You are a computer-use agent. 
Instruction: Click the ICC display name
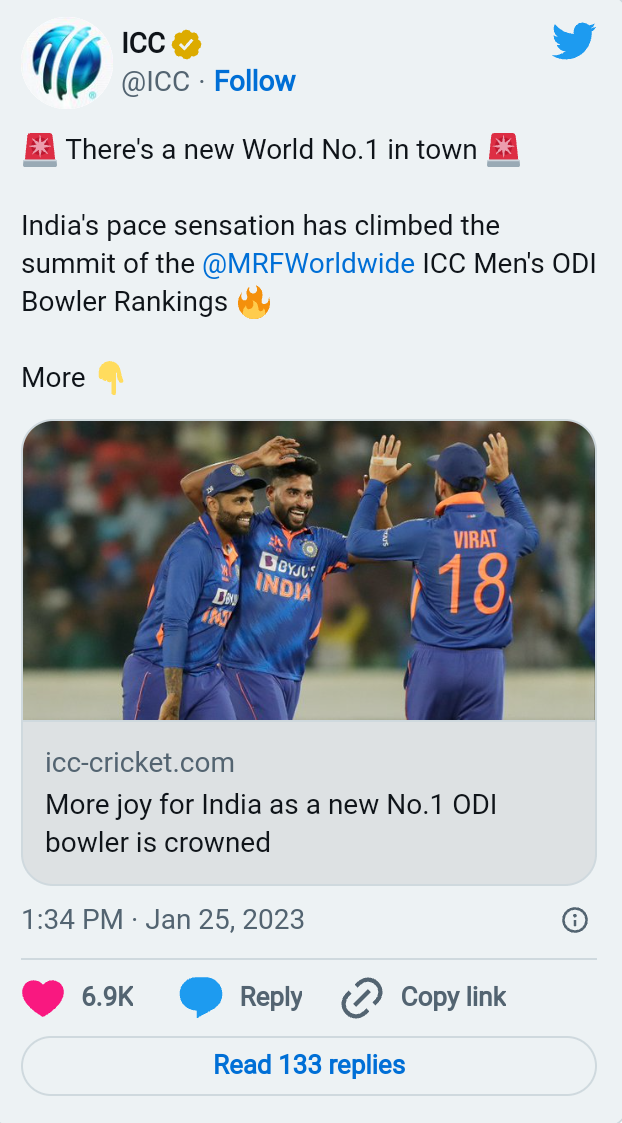pos(143,43)
